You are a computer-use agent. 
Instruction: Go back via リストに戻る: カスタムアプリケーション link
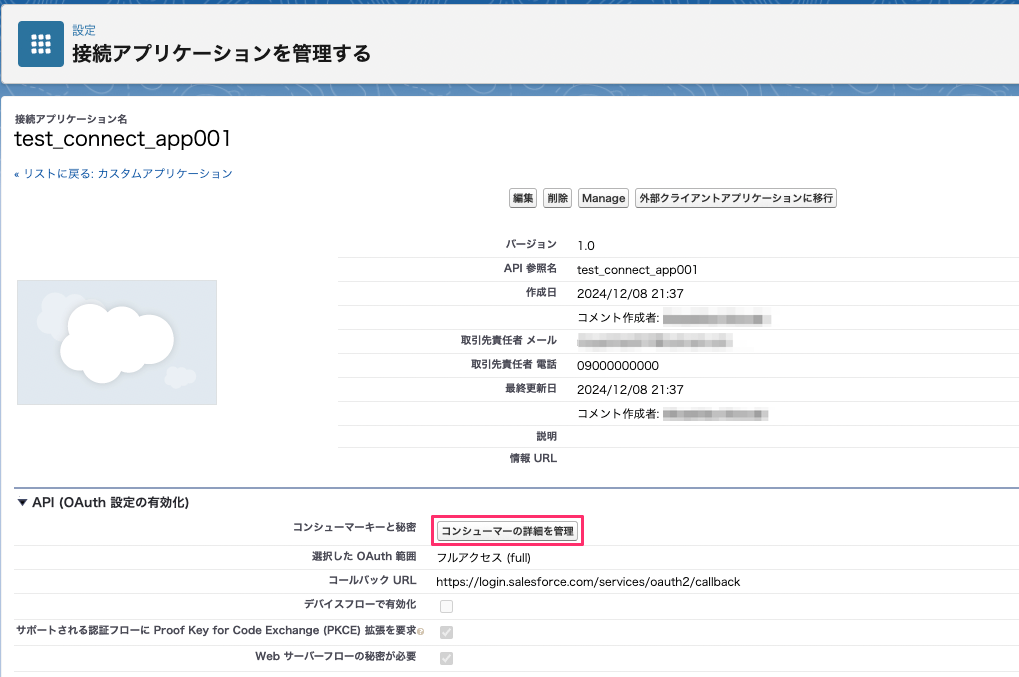(x=123, y=173)
